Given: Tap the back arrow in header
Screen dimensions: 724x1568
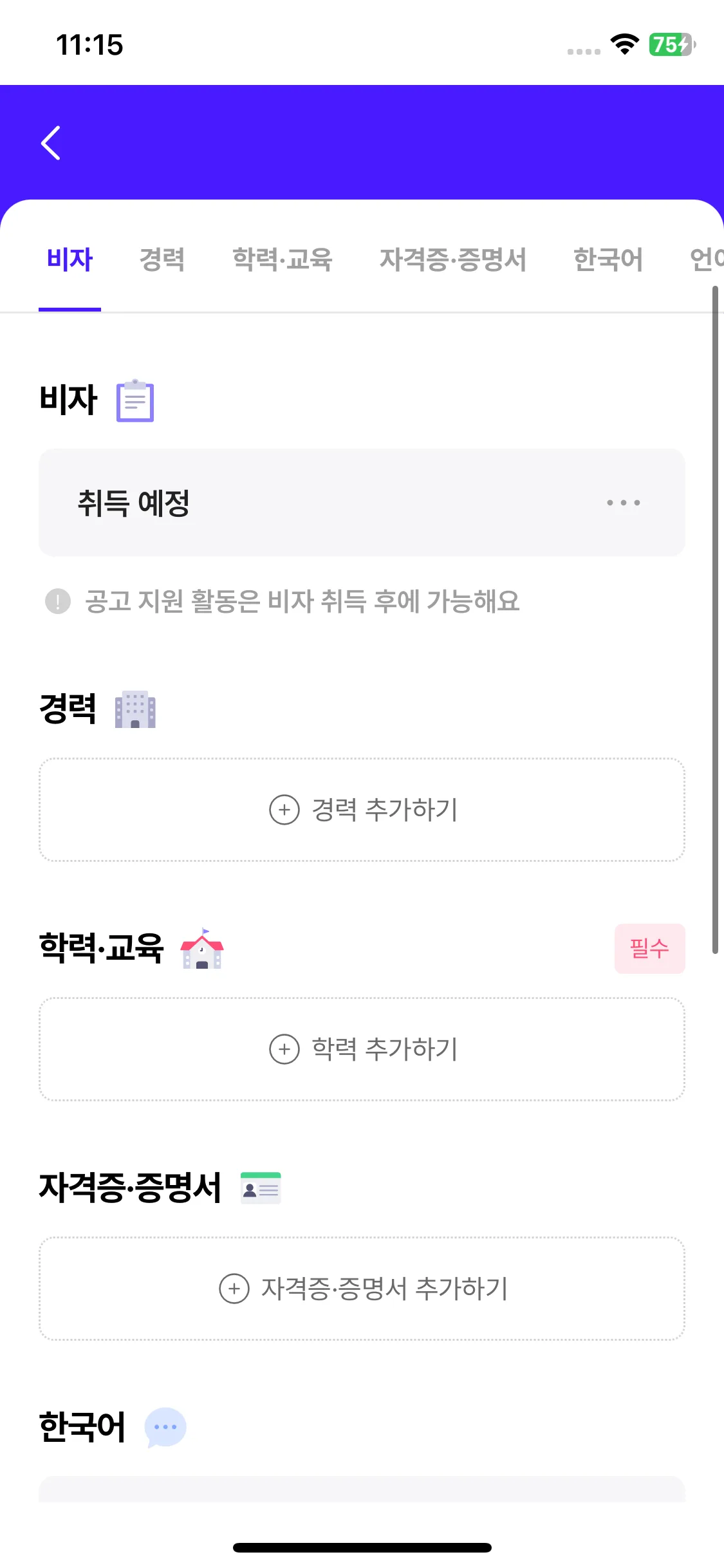Looking at the screenshot, I should tap(51, 143).
